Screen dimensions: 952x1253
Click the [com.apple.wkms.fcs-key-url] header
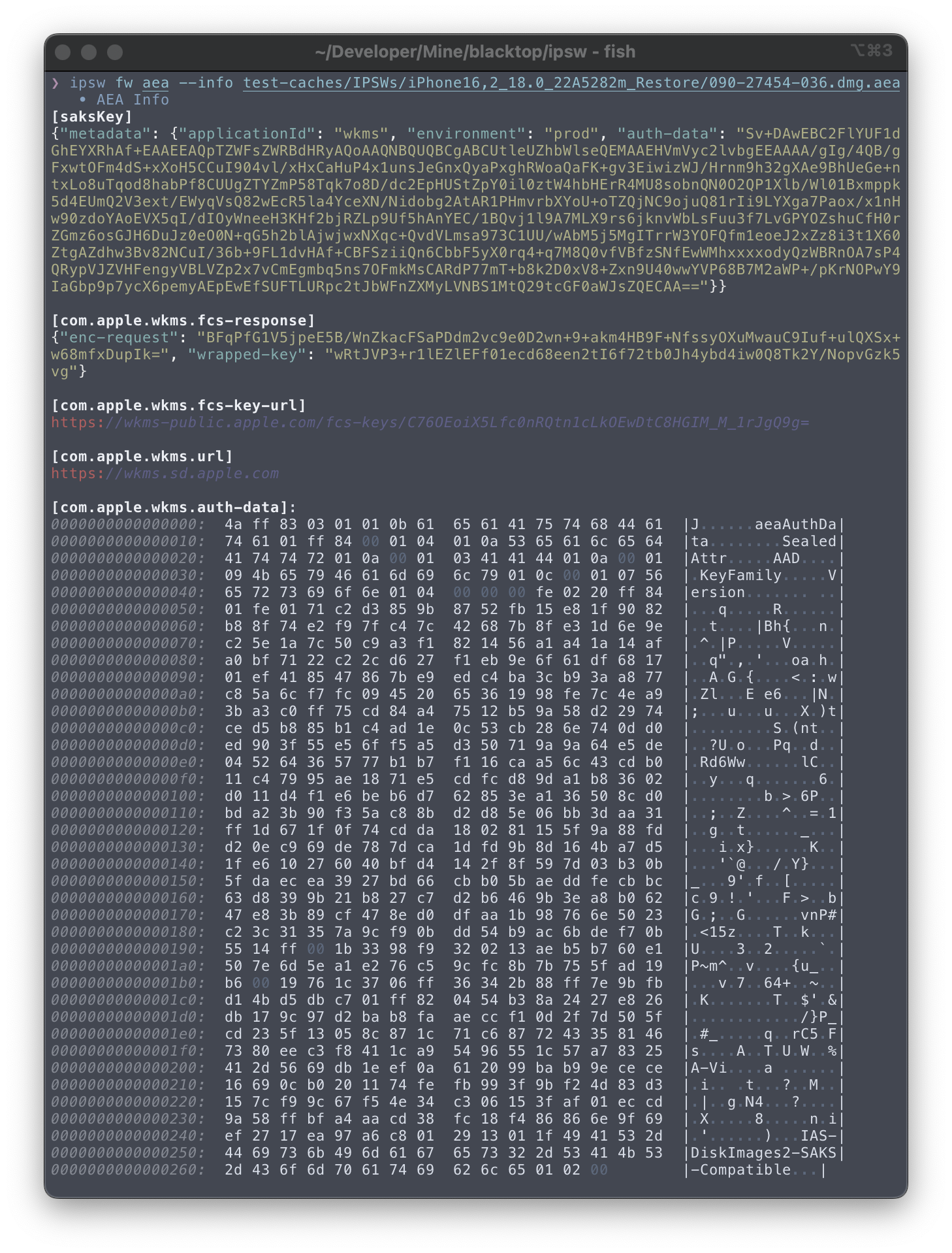point(178,406)
